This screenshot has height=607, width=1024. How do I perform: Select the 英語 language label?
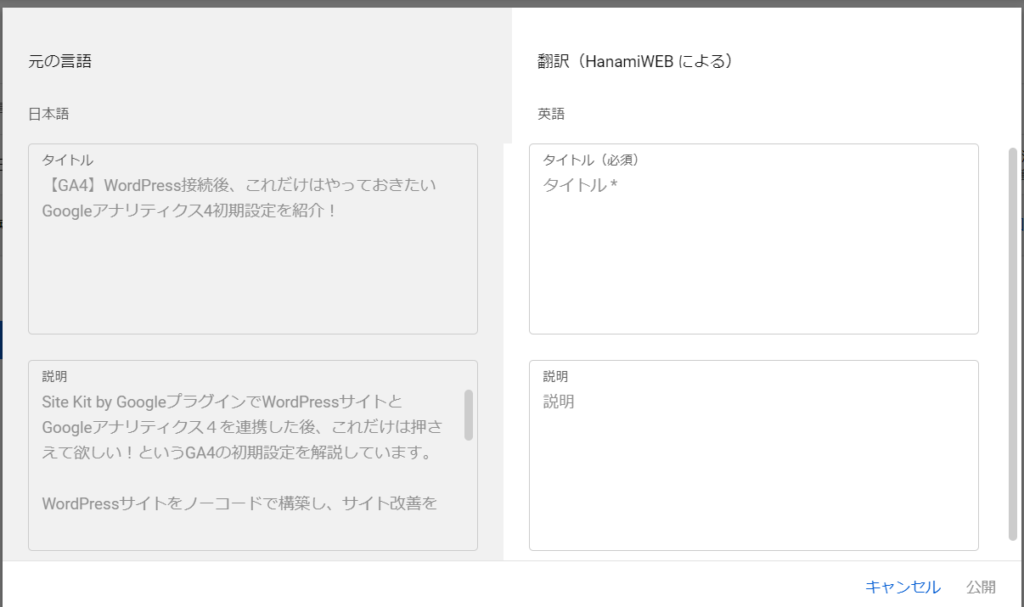[551, 114]
